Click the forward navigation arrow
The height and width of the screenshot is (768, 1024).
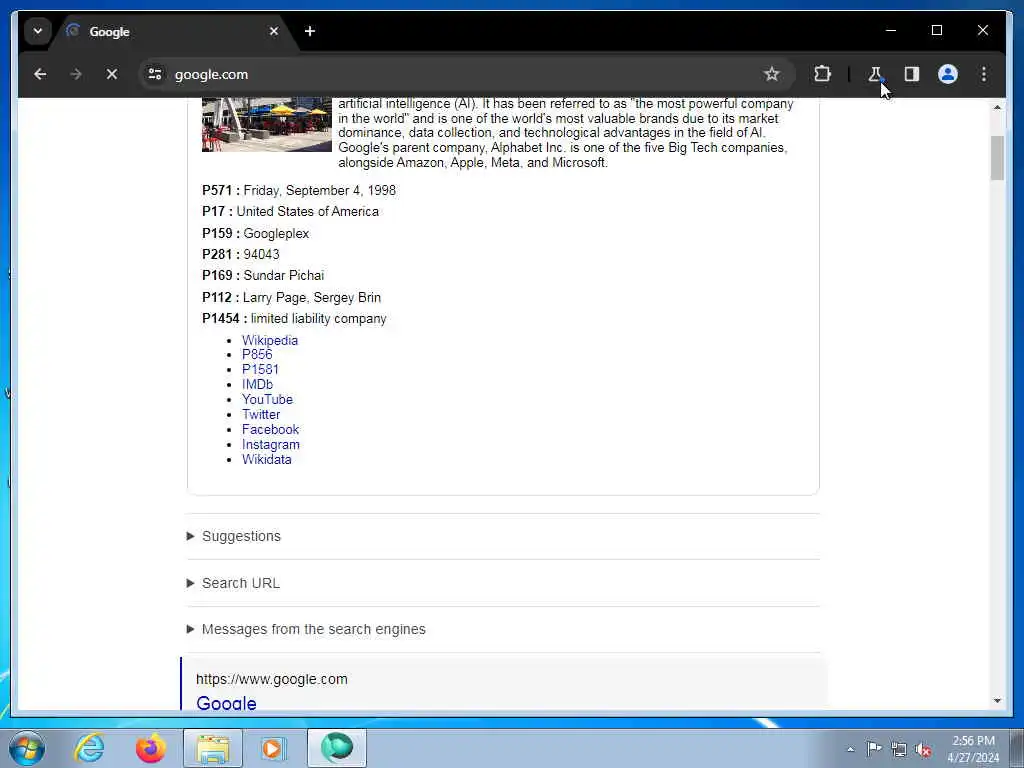click(x=76, y=74)
